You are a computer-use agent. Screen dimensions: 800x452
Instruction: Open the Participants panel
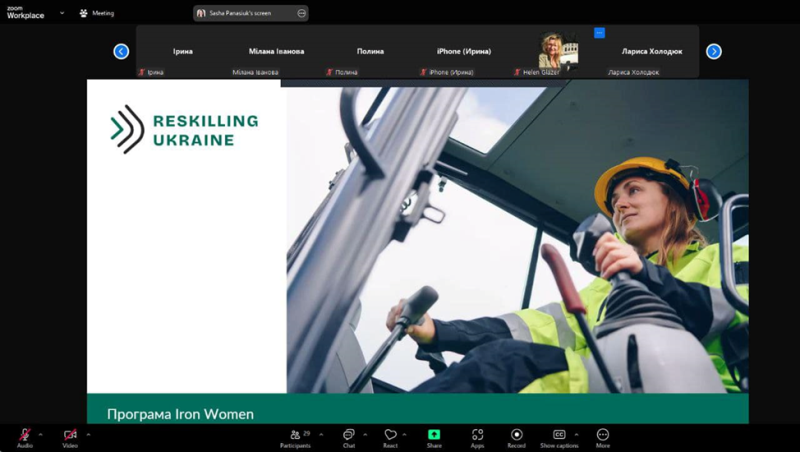coord(294,435)
